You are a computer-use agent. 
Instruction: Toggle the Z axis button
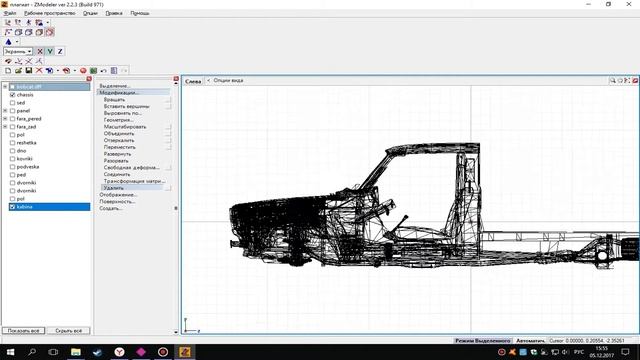click(x=60, y=51)
